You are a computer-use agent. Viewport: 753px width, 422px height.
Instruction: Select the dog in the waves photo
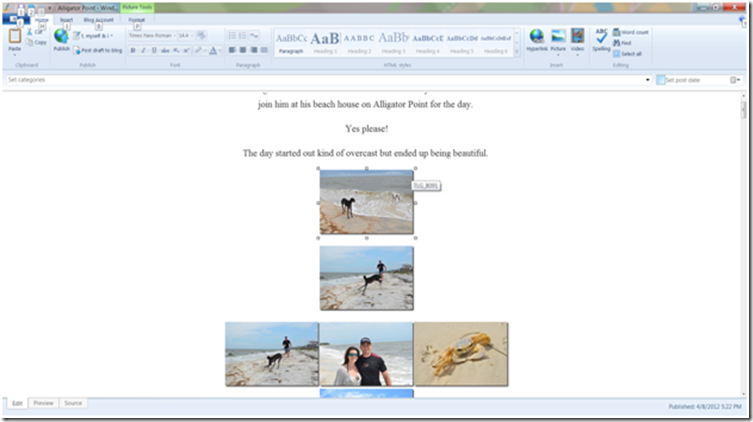(x=366, y=202)
